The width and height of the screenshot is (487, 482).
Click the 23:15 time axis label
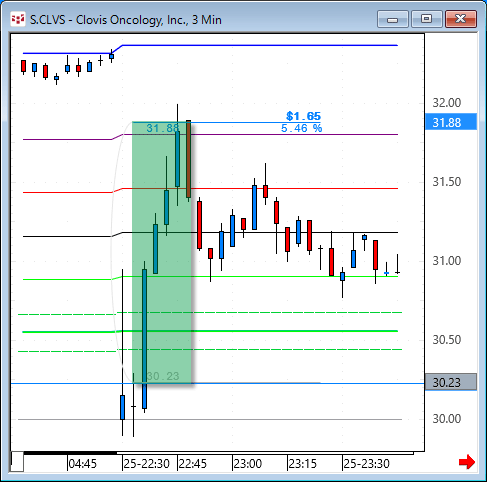coord(302,464)
